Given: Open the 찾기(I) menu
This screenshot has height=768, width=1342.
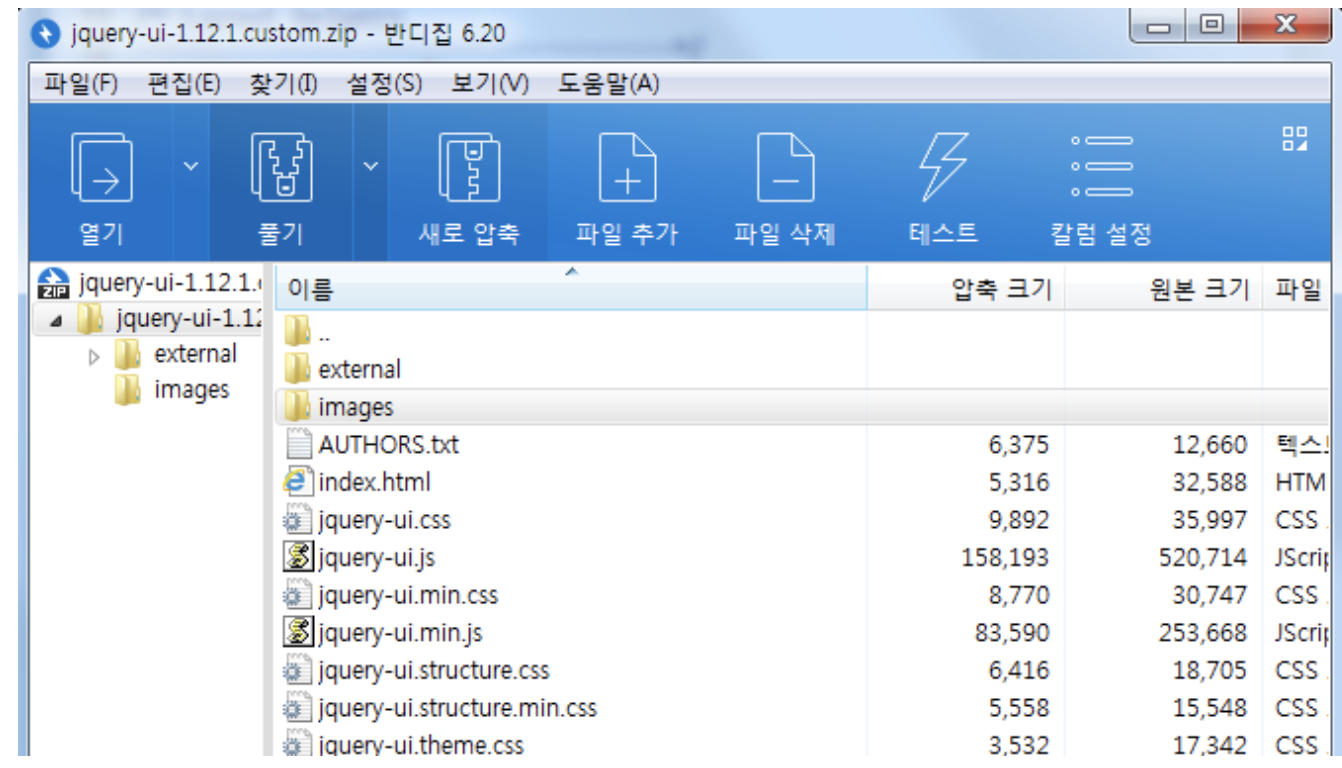Looking at the screenshot, I should coord(283,84).
